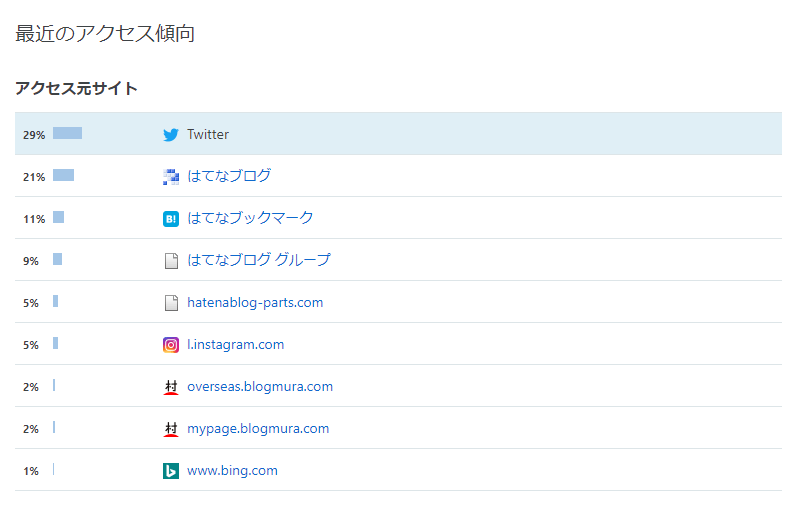Click the はてなブログ pixel icon
This screenshot has width=811, height=507.
[x=171, y=177]
